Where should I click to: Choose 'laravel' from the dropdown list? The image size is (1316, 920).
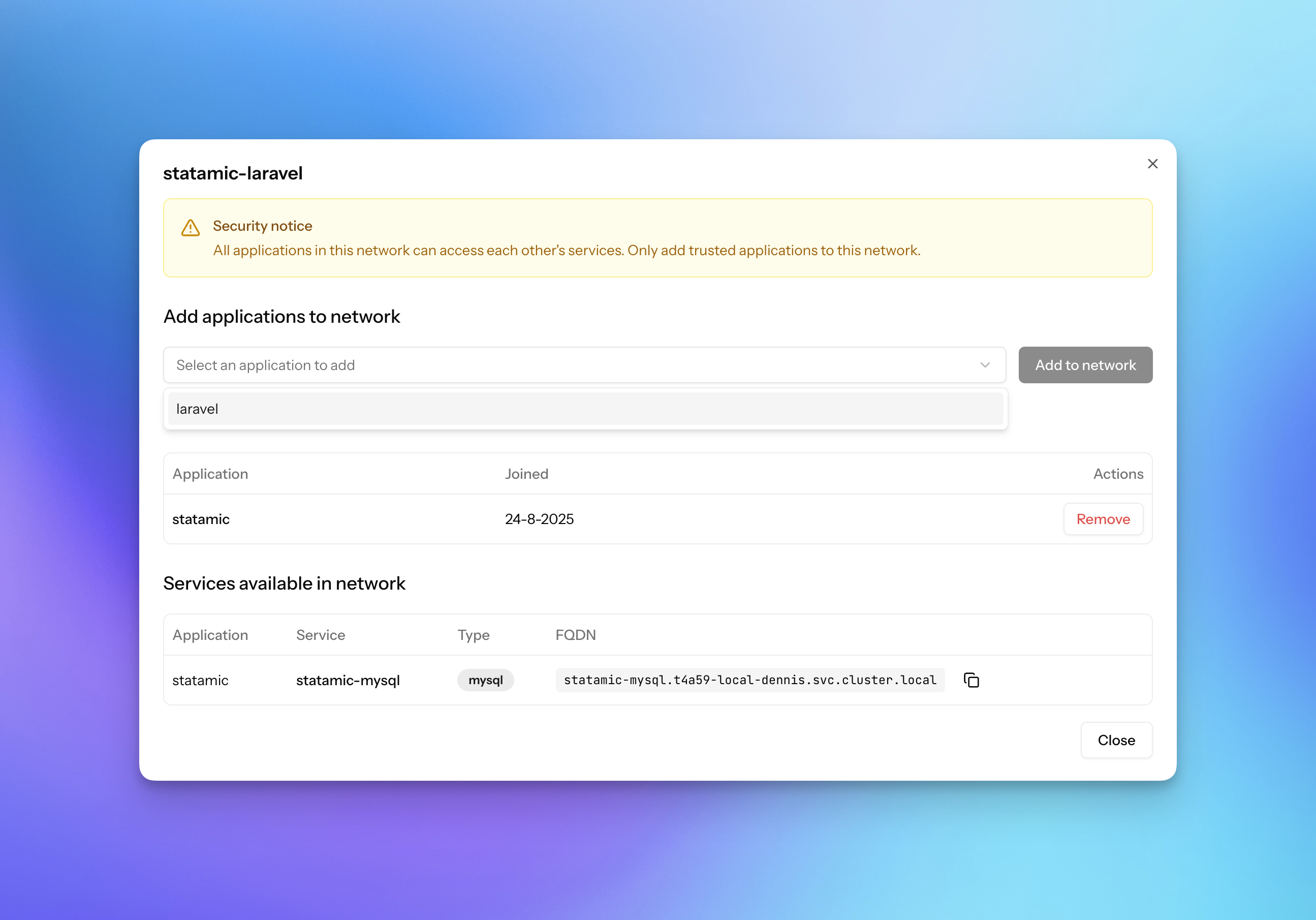585,409
